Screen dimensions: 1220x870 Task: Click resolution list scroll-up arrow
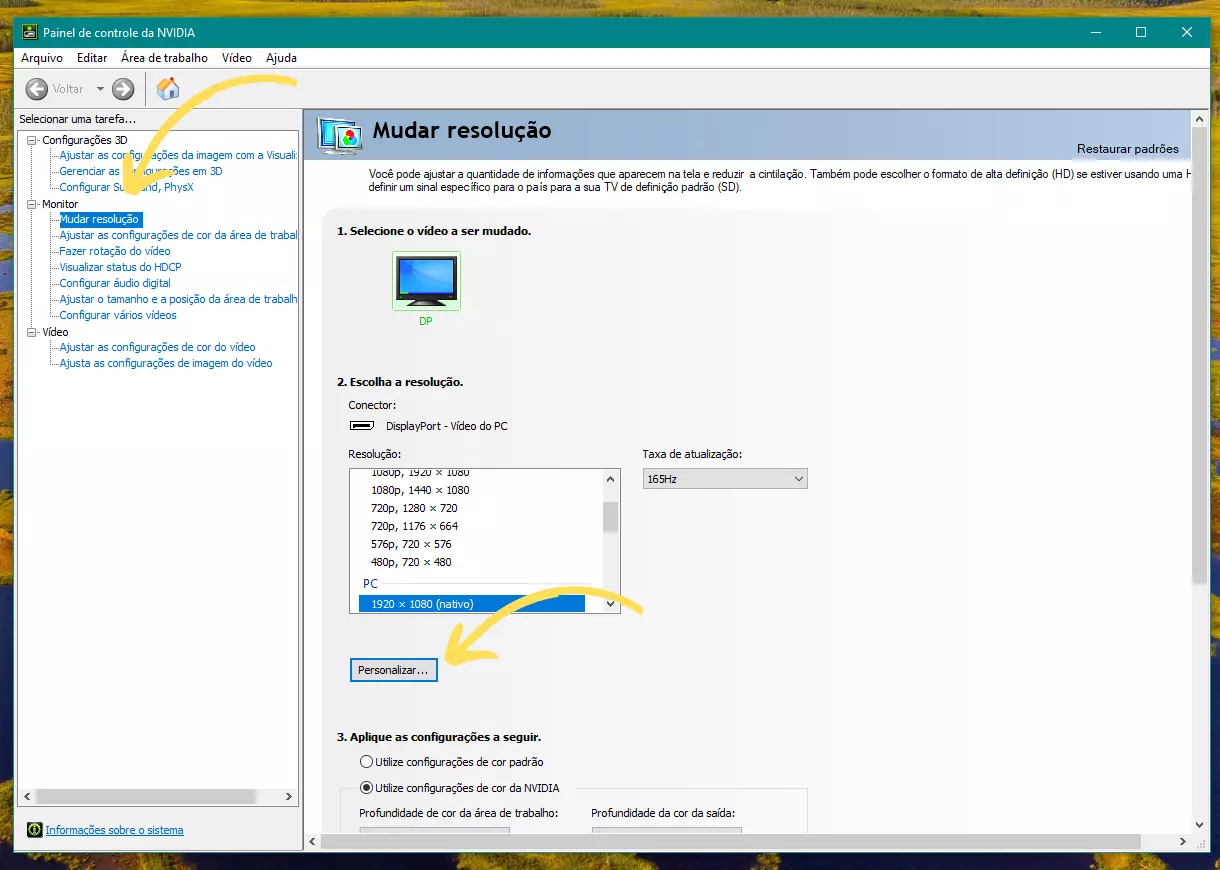click(611, 479)
